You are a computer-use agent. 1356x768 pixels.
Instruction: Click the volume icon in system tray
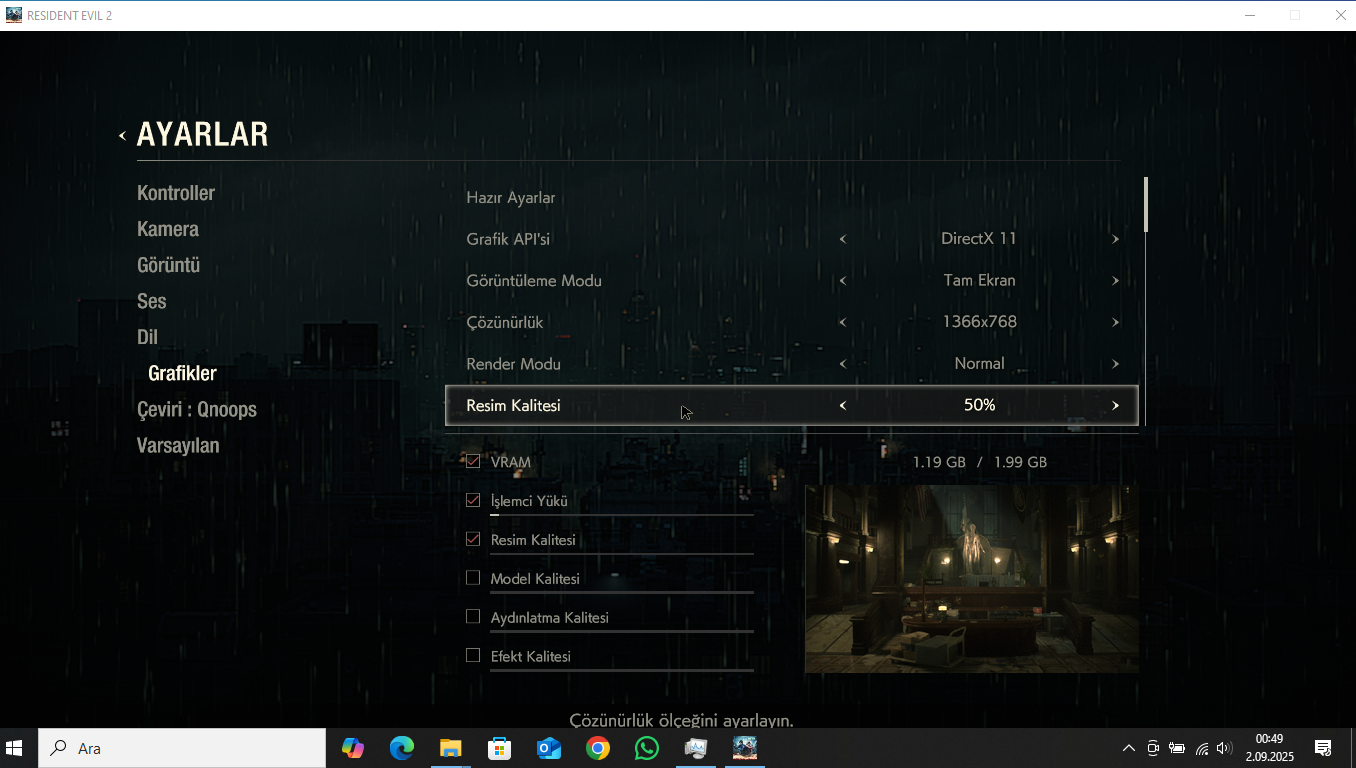1224,748
